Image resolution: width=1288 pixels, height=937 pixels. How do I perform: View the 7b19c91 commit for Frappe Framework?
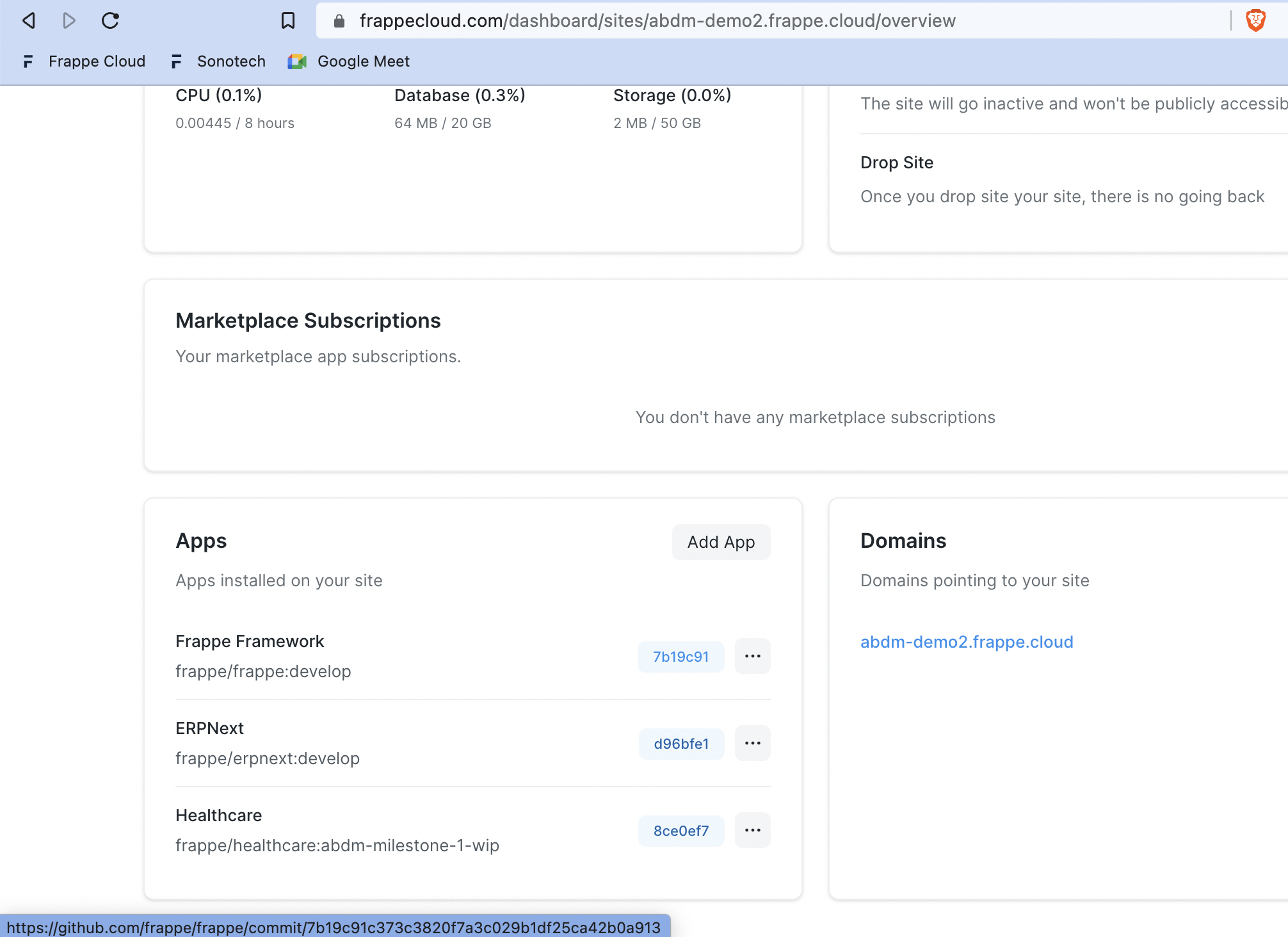coord(680,656)
